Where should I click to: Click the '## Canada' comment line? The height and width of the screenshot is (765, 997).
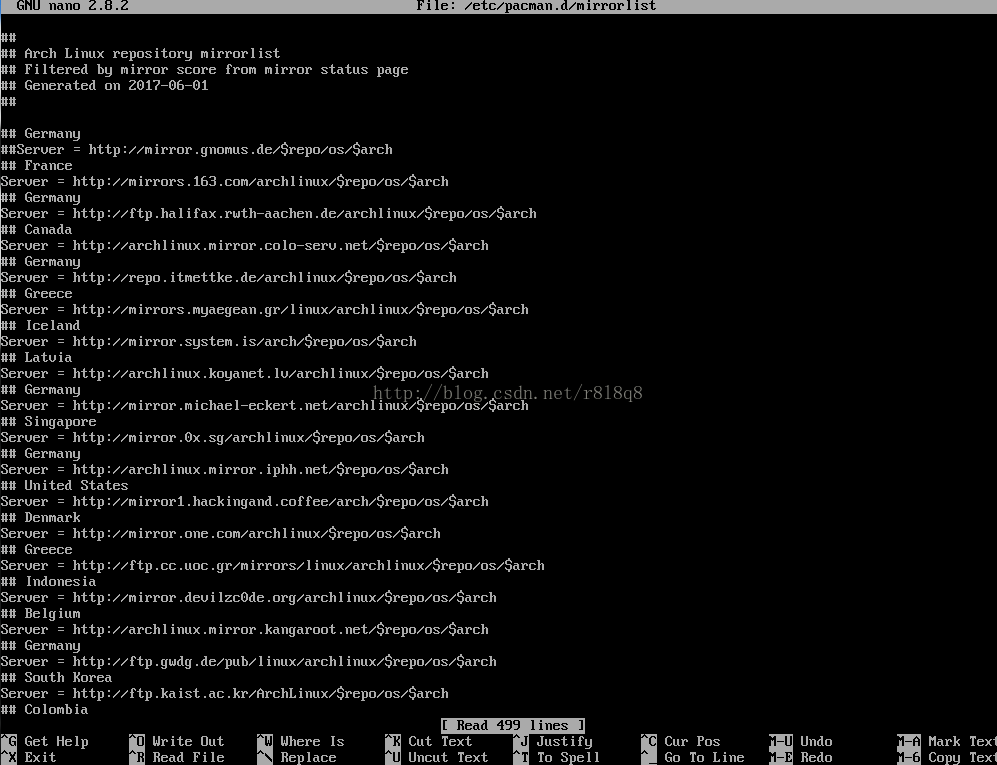[36, 230]
